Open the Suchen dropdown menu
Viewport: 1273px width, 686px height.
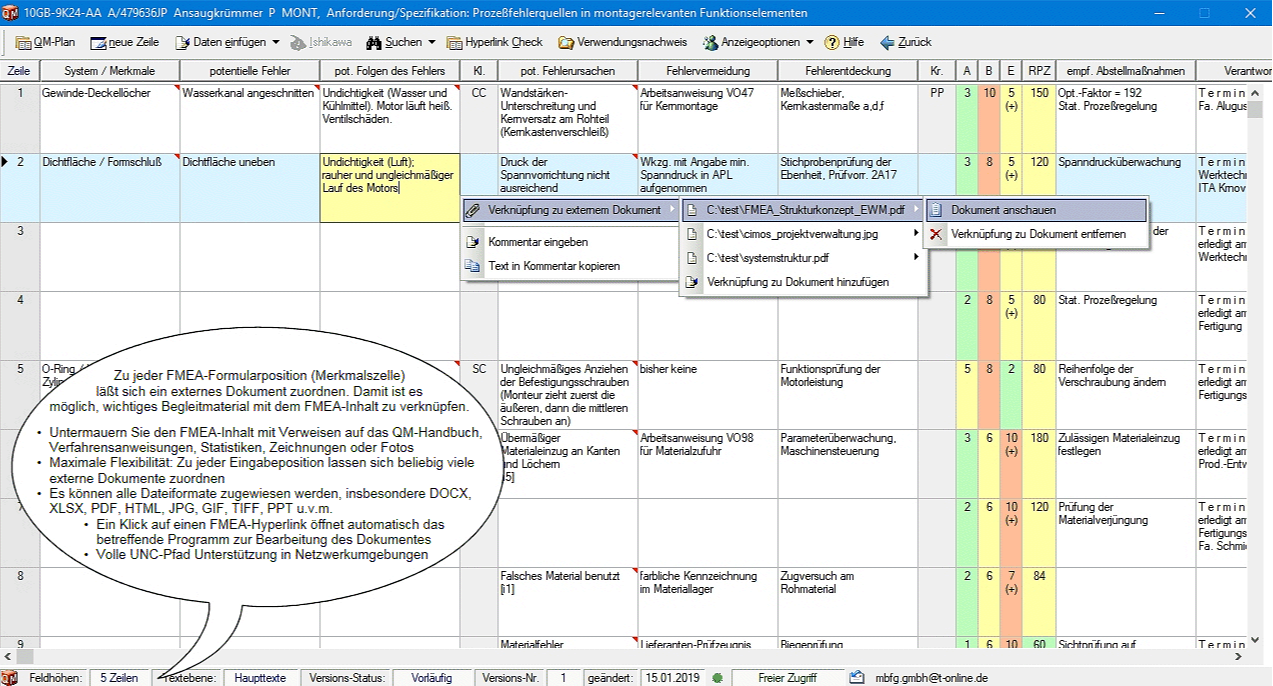(432, 42)
